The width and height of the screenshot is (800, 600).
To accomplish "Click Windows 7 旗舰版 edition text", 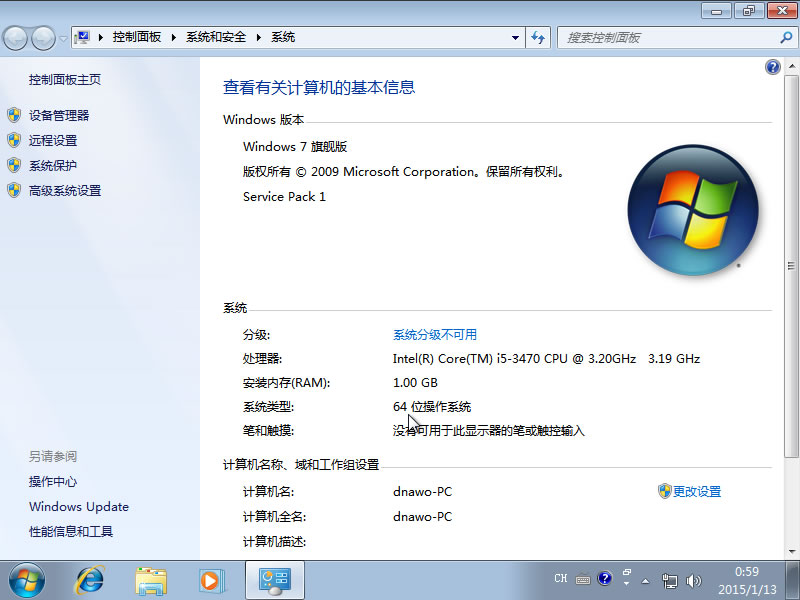I will point(295,146).
